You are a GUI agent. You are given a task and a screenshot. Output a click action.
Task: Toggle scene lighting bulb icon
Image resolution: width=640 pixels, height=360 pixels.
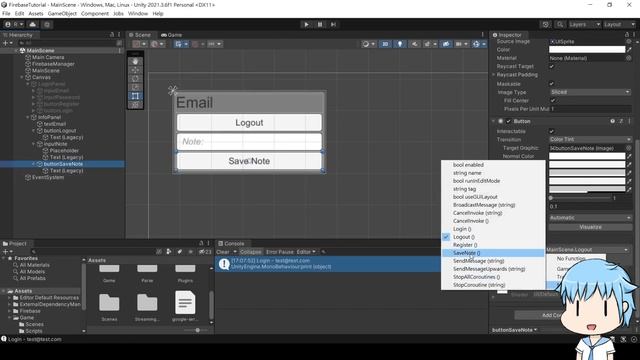(x=400, y=44)
